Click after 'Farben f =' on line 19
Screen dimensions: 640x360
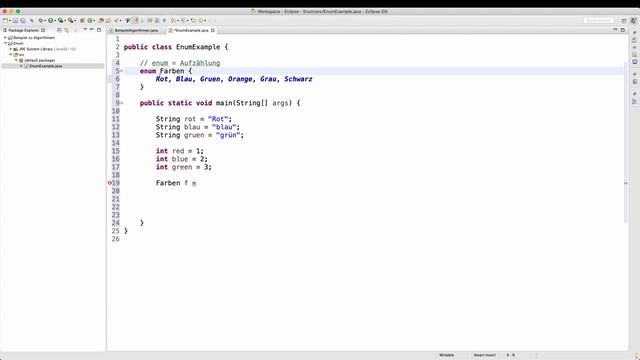point(198,183)
